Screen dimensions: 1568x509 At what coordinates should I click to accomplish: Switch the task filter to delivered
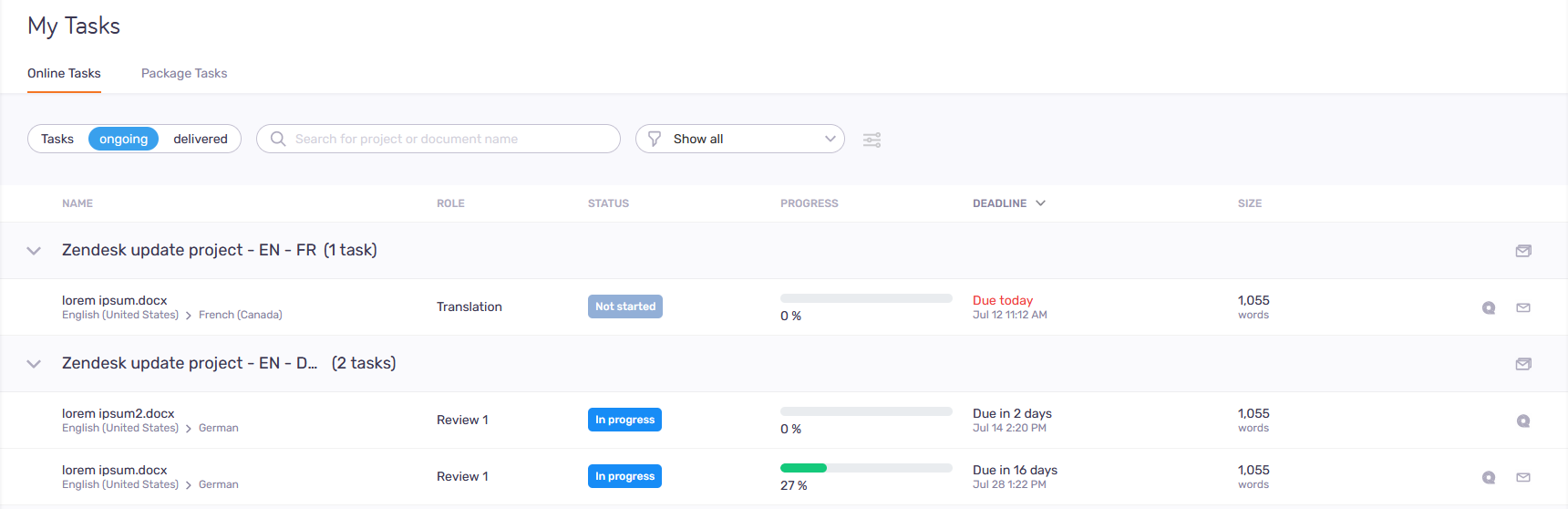pyautogui.click(x=200, y=139)
